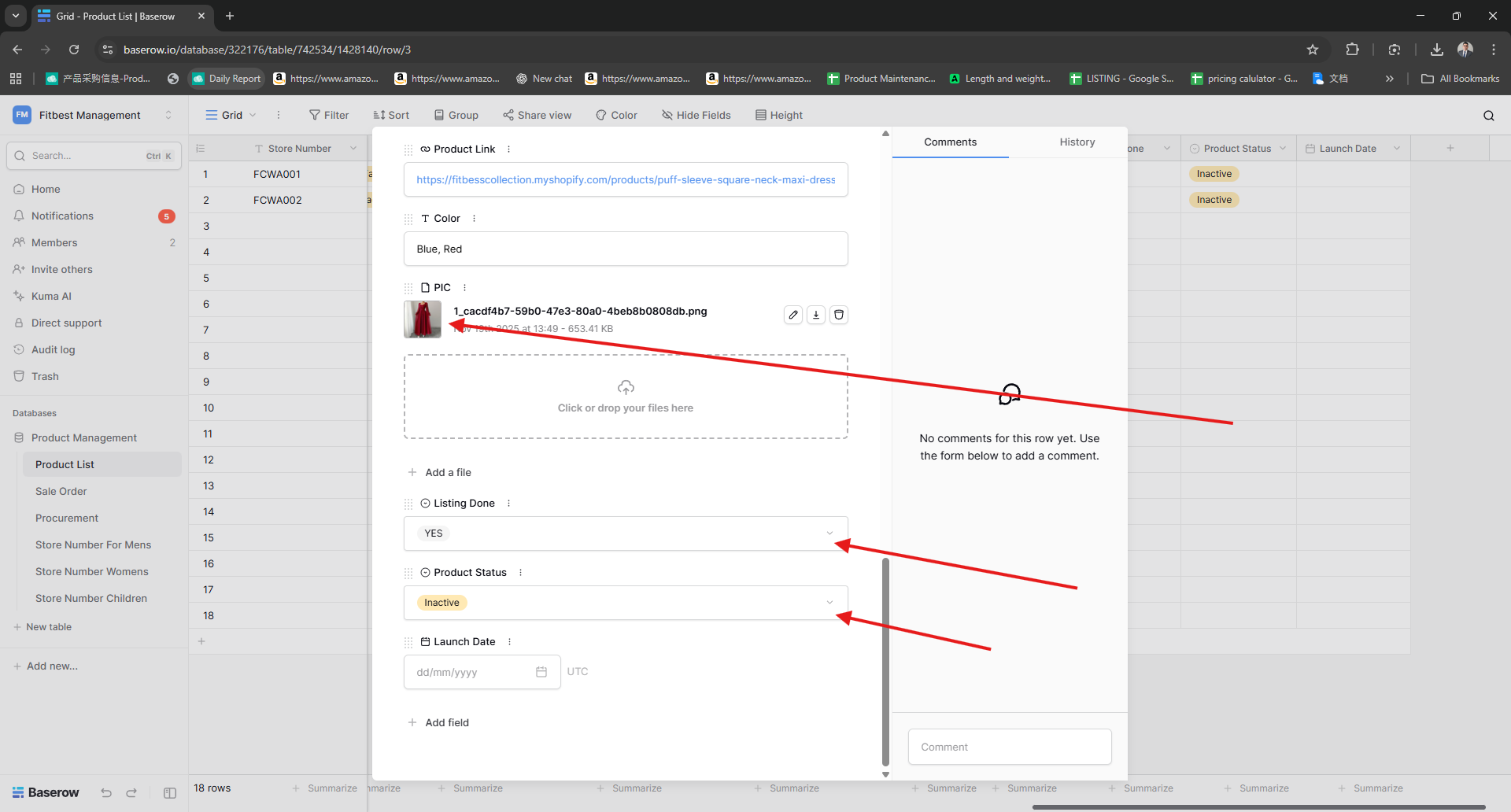The image size is (1511, 812).
Task: Open Sale Order table in sidebar
Action: tap(61, 491)
